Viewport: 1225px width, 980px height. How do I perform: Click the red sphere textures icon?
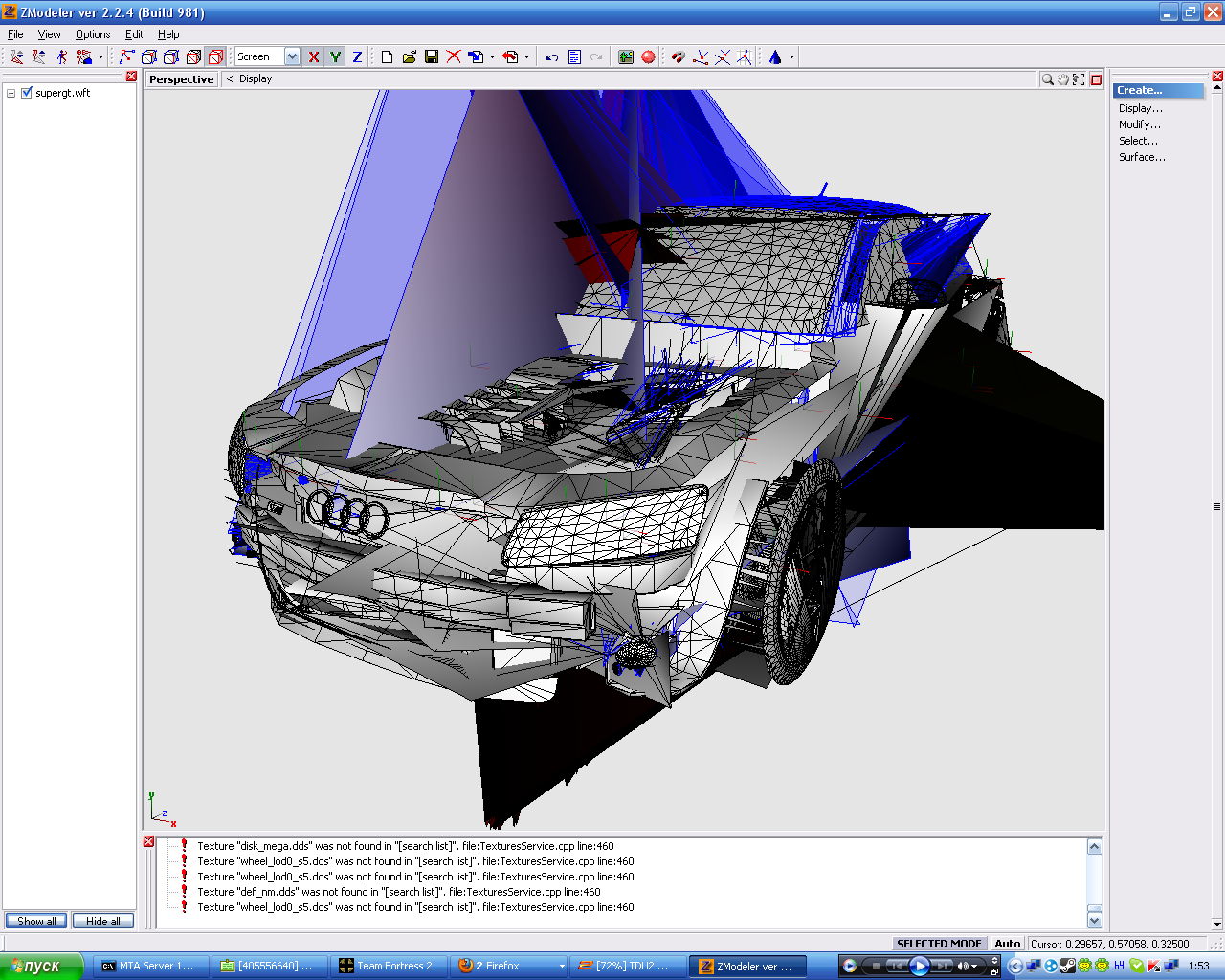click(x=648, y=56)
